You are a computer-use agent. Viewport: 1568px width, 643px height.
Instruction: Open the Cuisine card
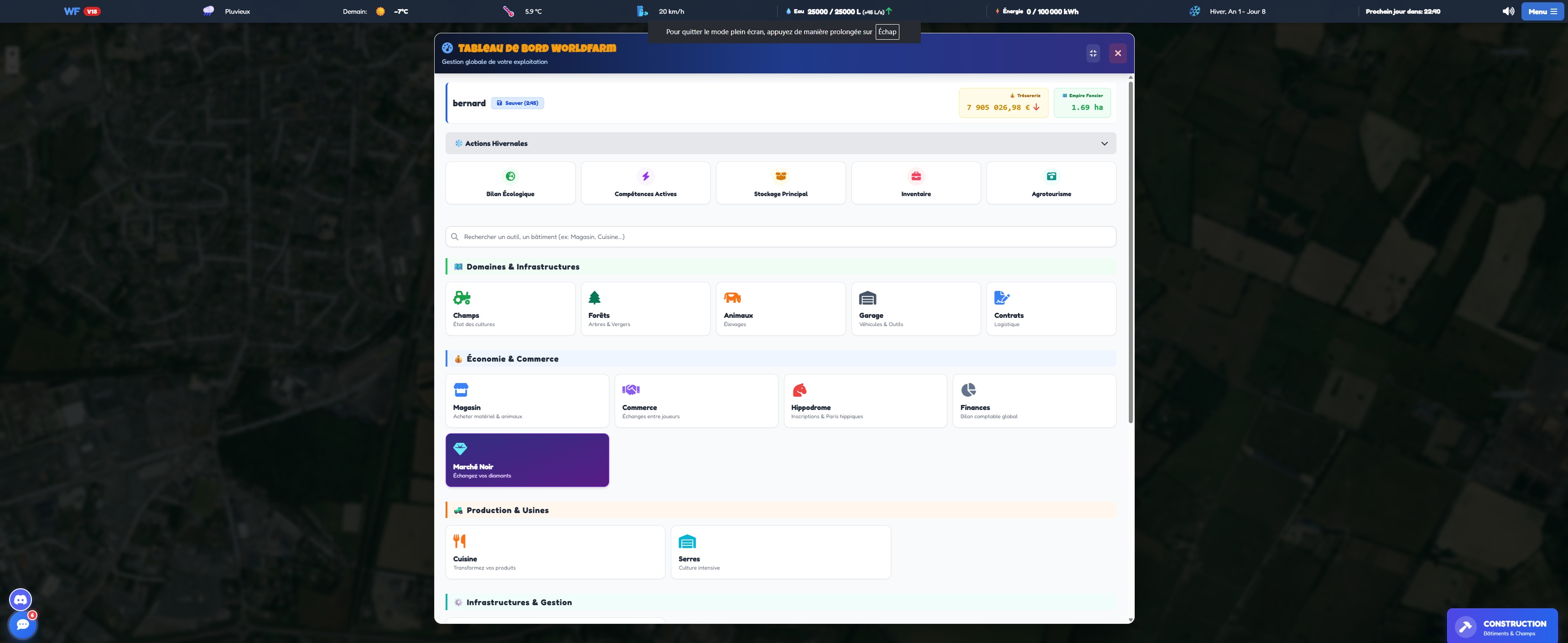pyautogui.click(x=555, y=552)
